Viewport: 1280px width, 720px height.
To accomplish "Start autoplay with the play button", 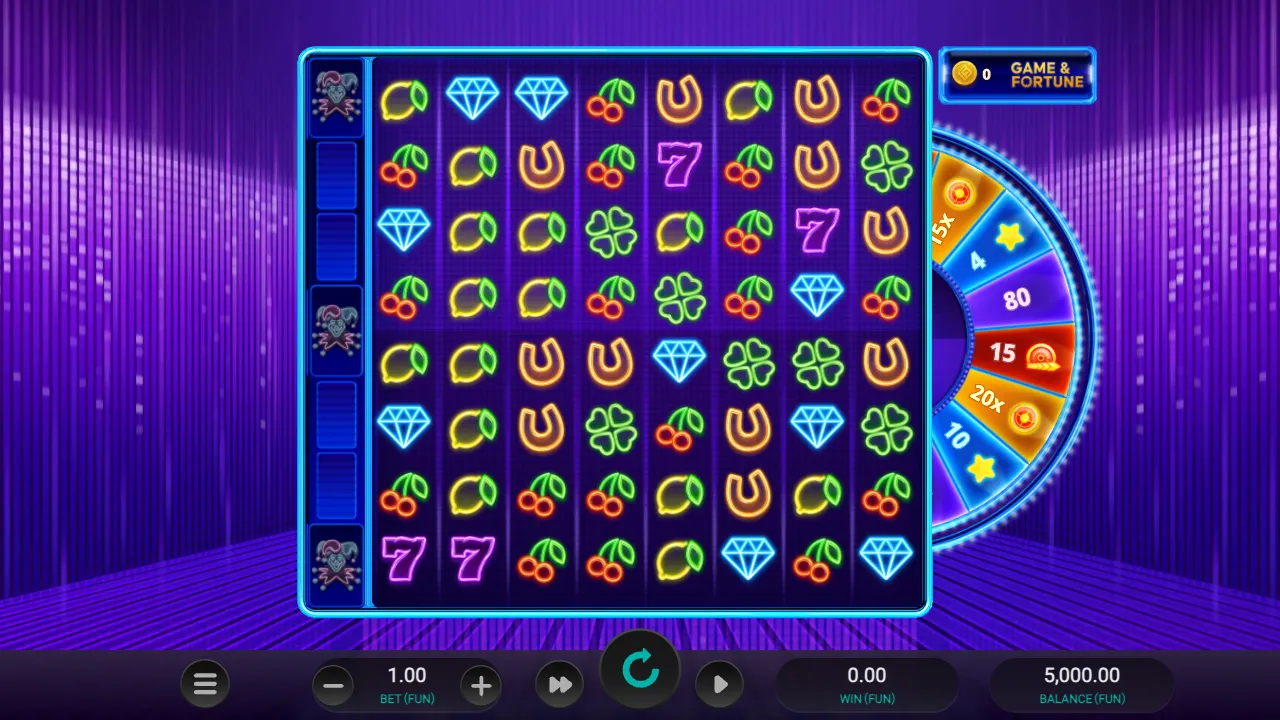I will (x=720, y=685).
